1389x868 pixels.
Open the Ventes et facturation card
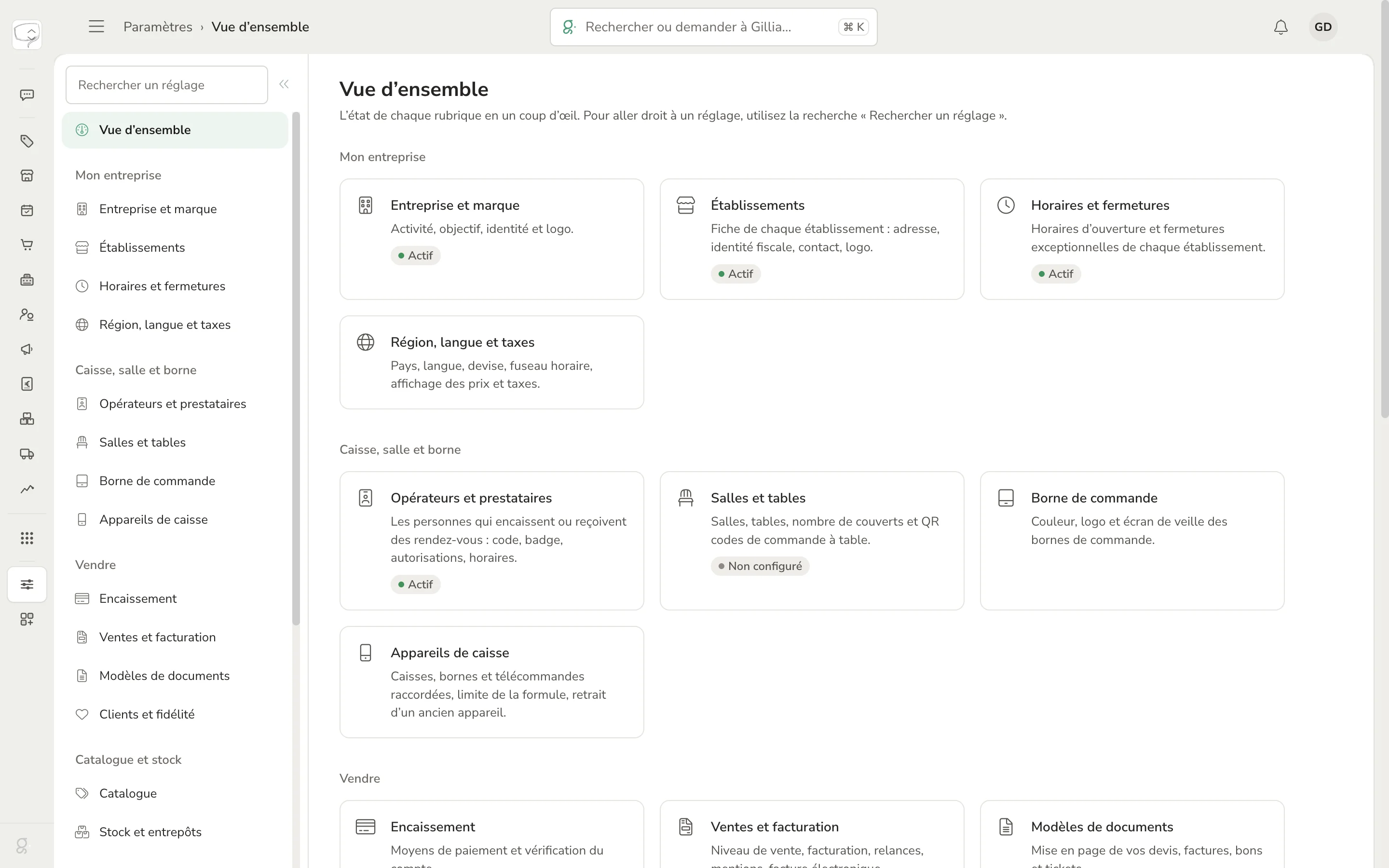pyautogui.click(x=812, y=834)
